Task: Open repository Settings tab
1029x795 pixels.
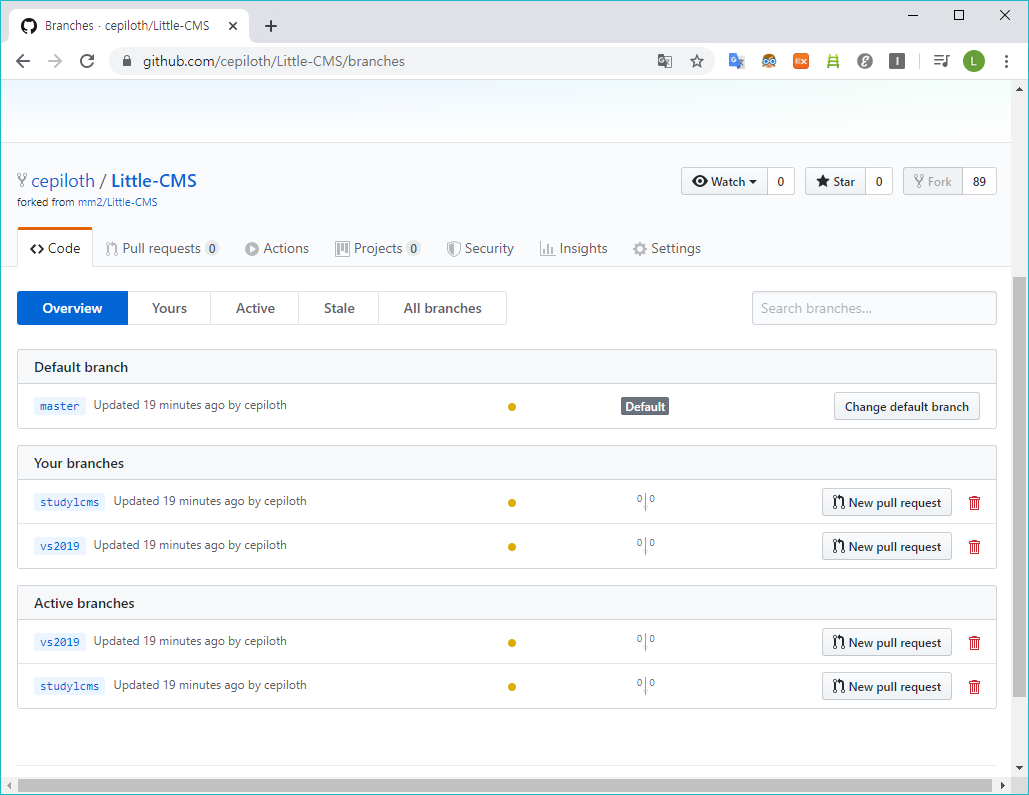Action: click(667, 248)
